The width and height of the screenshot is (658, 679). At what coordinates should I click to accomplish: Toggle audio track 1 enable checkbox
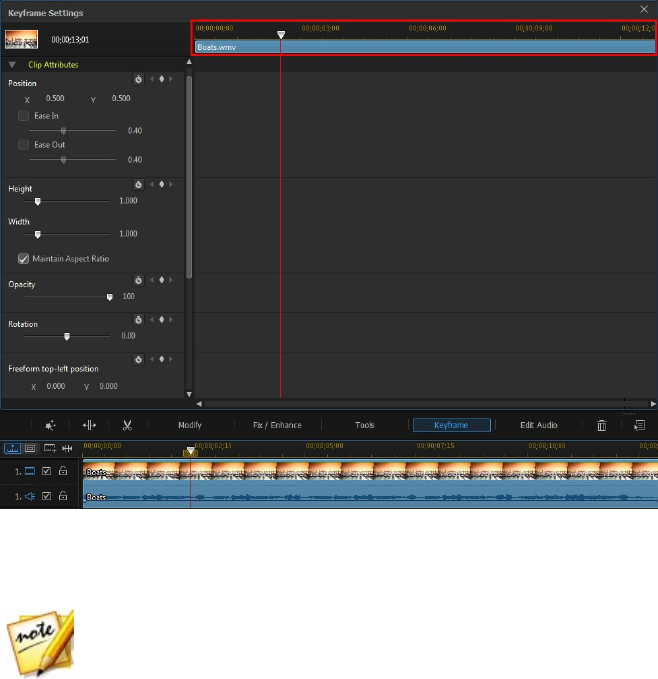click(x=46, y=496)
